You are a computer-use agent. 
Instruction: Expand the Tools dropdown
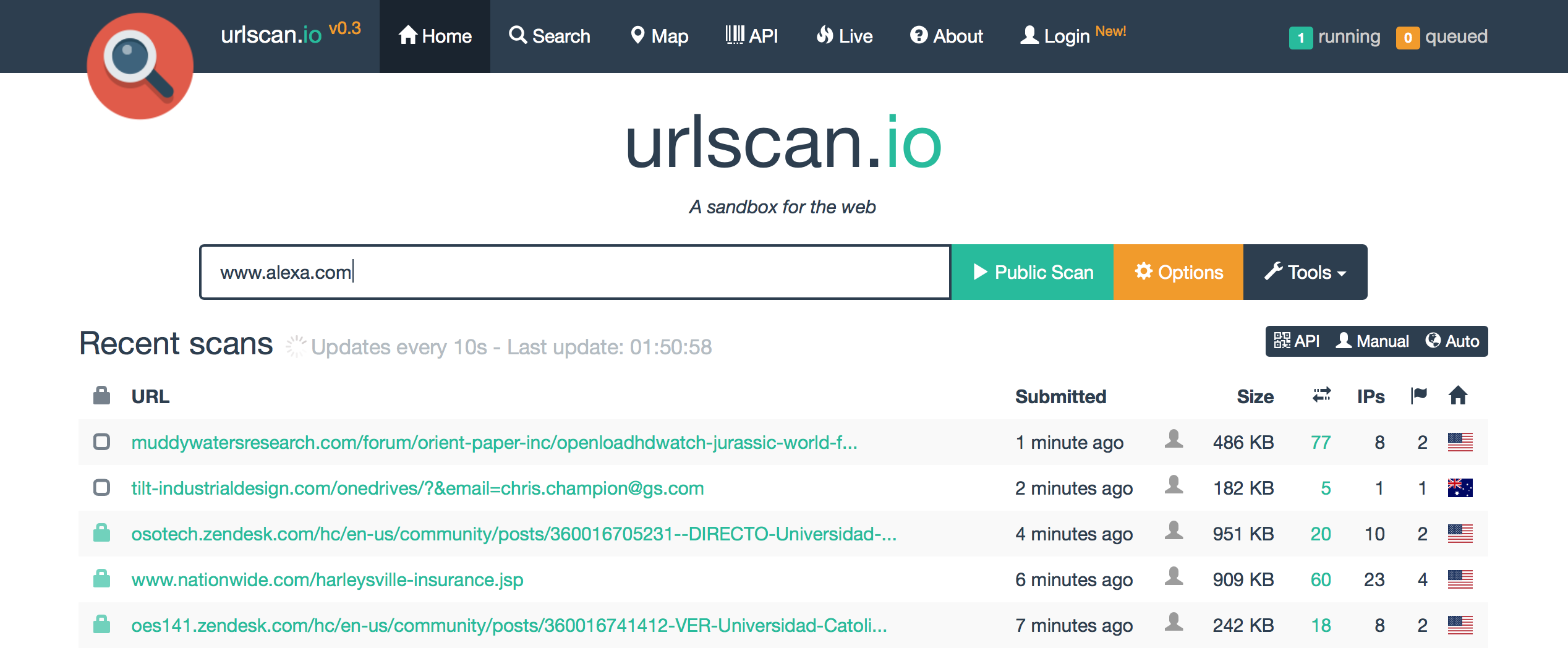tap(1305, 272)
